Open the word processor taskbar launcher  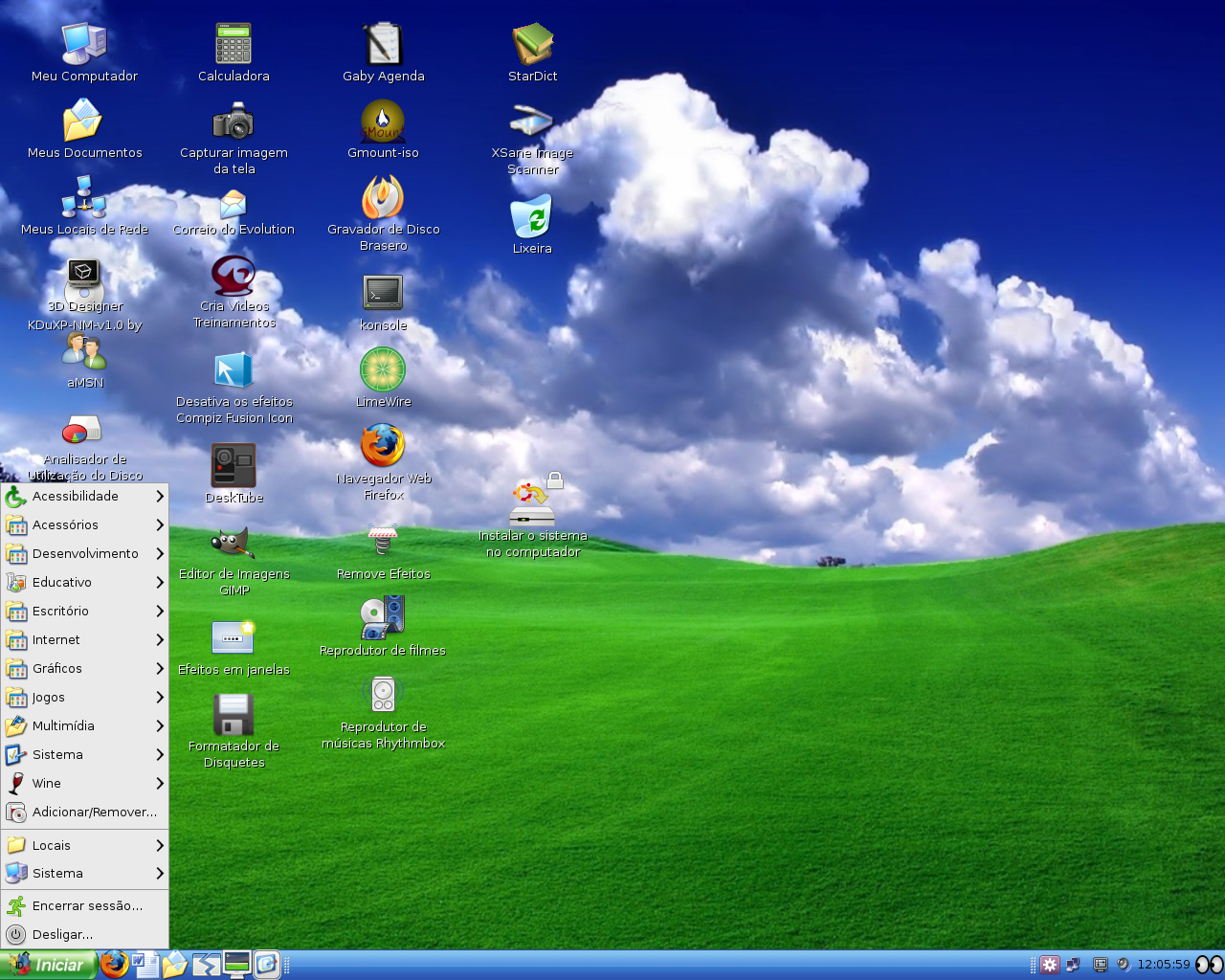click(x=145, y=965)
